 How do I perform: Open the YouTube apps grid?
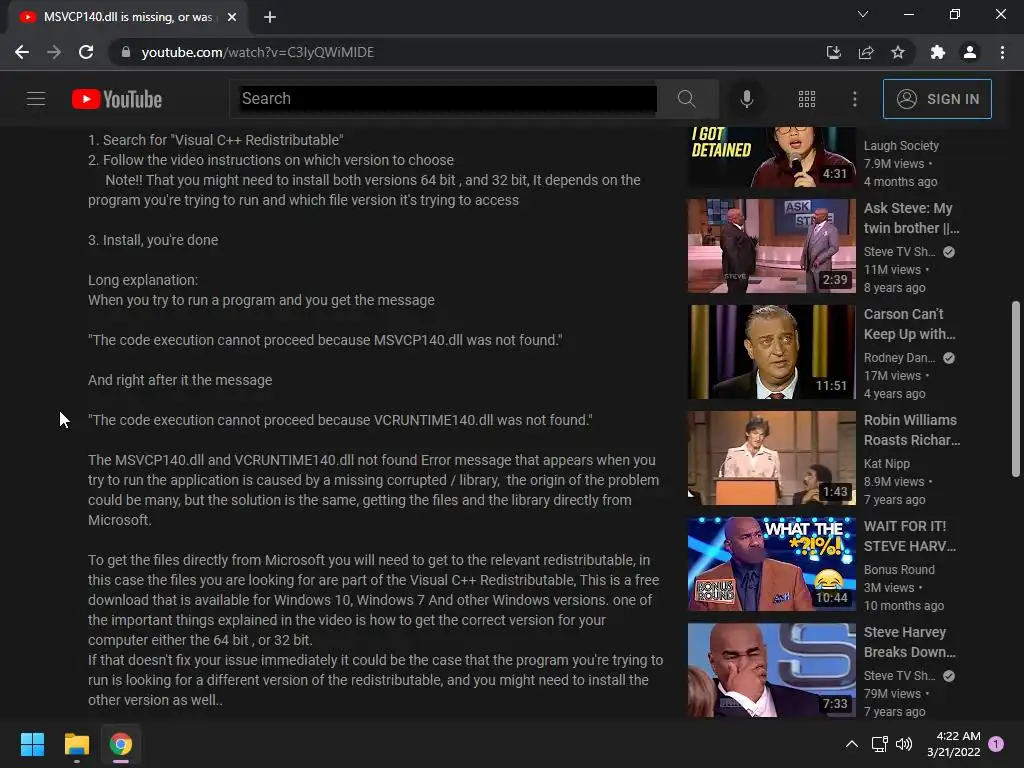(x=807, y=99)
